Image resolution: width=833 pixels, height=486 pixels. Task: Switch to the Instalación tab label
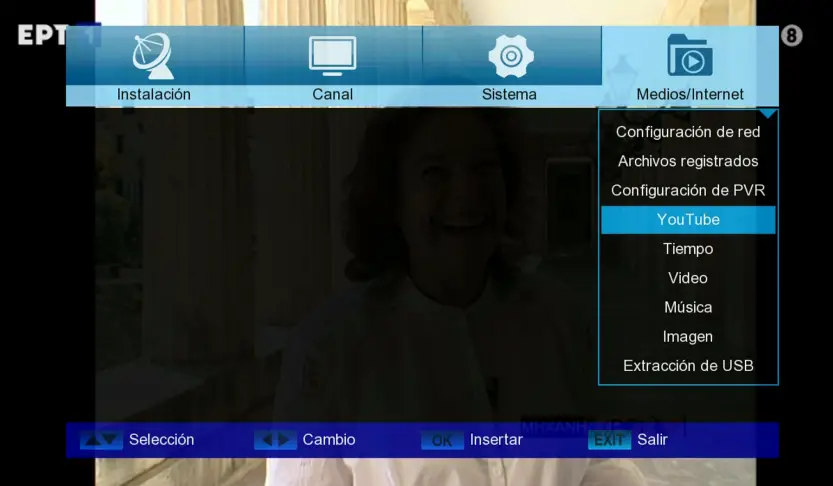[x=154, y=94]
